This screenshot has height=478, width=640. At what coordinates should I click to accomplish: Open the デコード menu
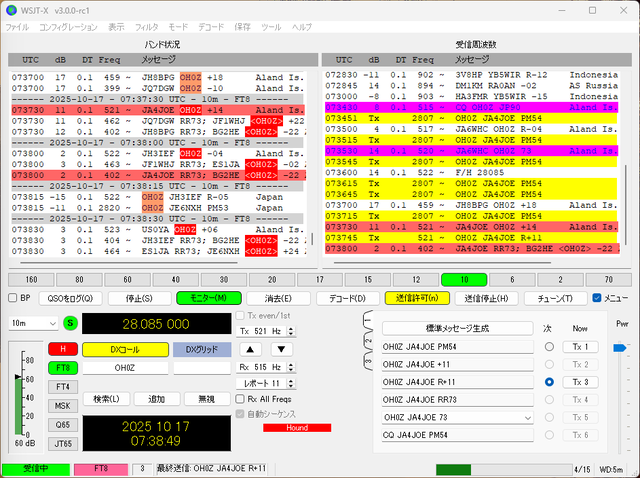click(x=211, y=27)
